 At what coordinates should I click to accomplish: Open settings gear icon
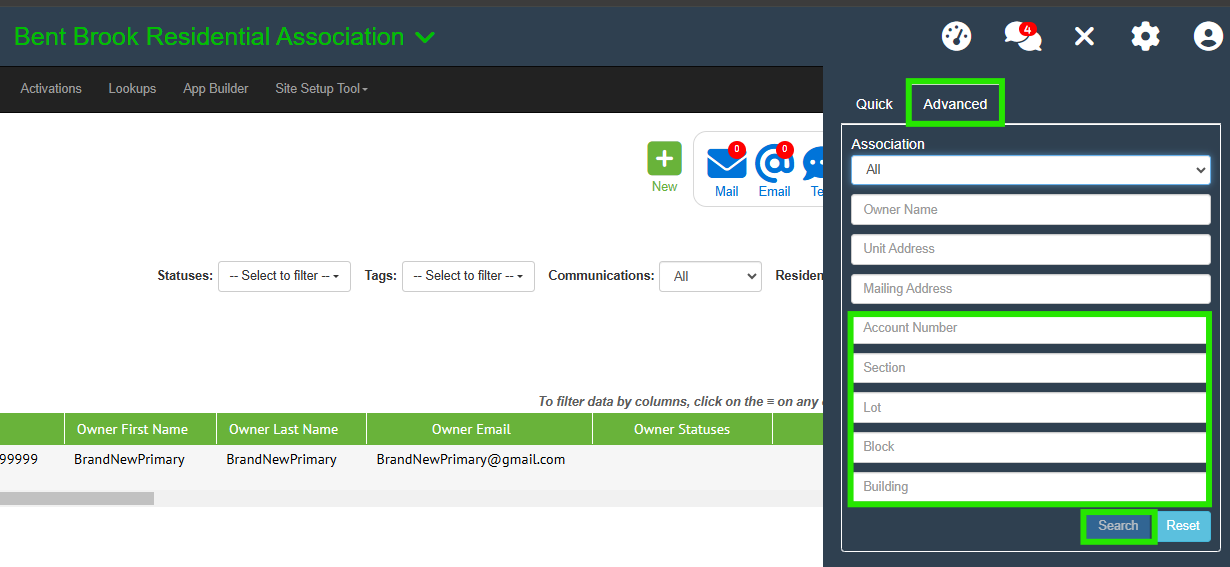(1145, 37)
